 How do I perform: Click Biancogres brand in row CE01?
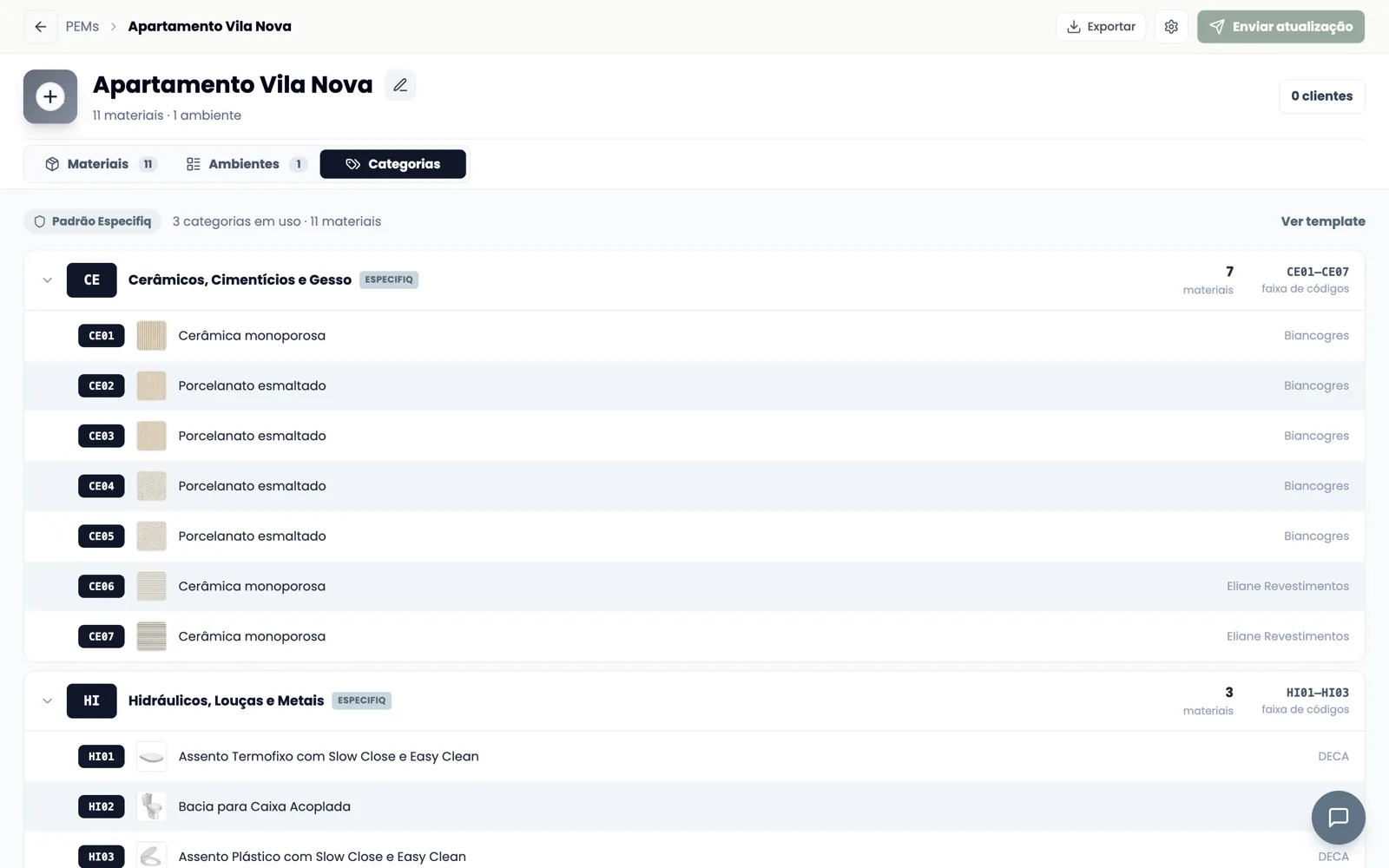(x=1316, y=336)
